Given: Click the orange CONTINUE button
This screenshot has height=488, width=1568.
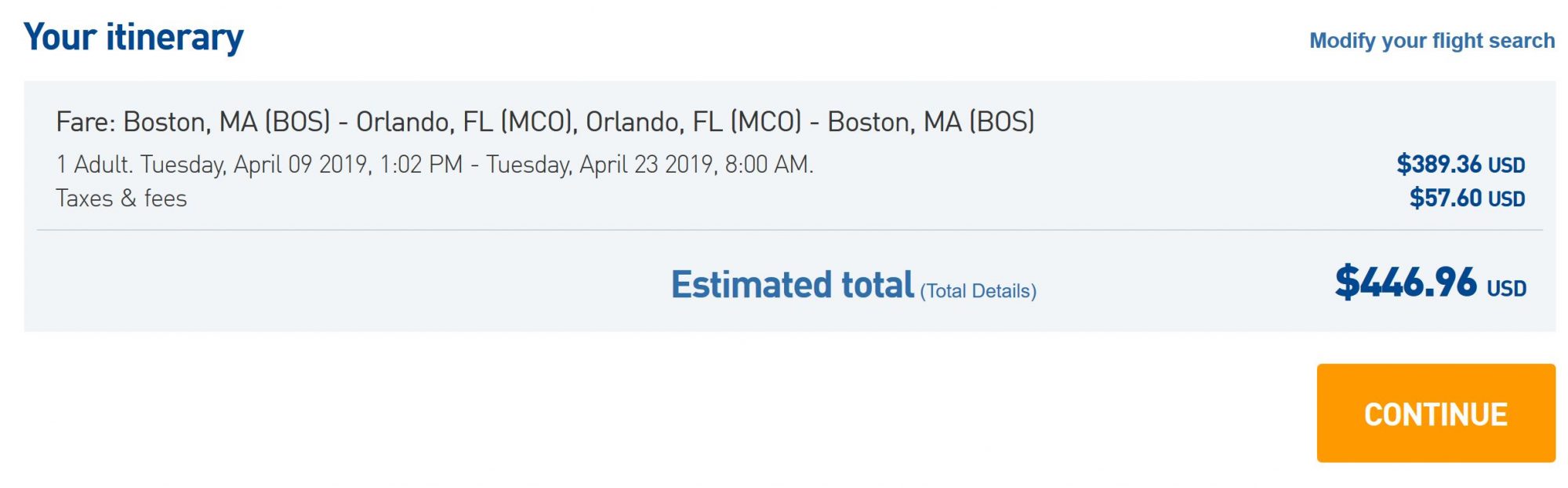Looking at the screenshot, I should [x=1436, y=413].
